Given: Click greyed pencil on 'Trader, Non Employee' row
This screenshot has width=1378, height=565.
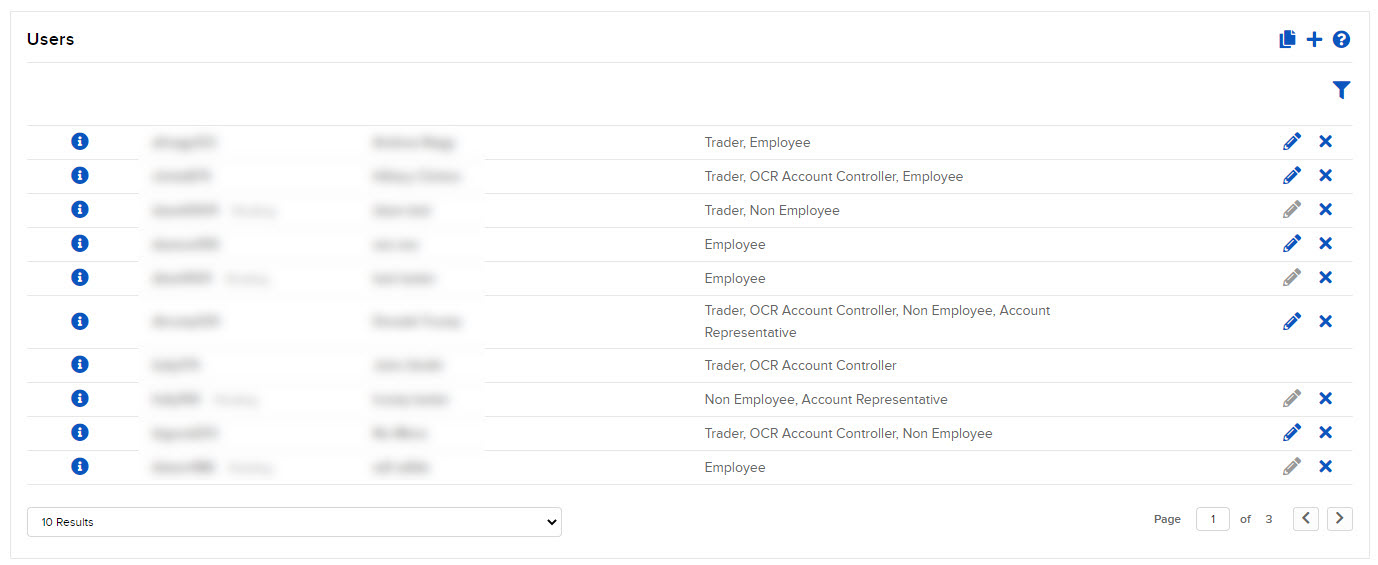Looking at the screenshot, I should click(1292, 210).
